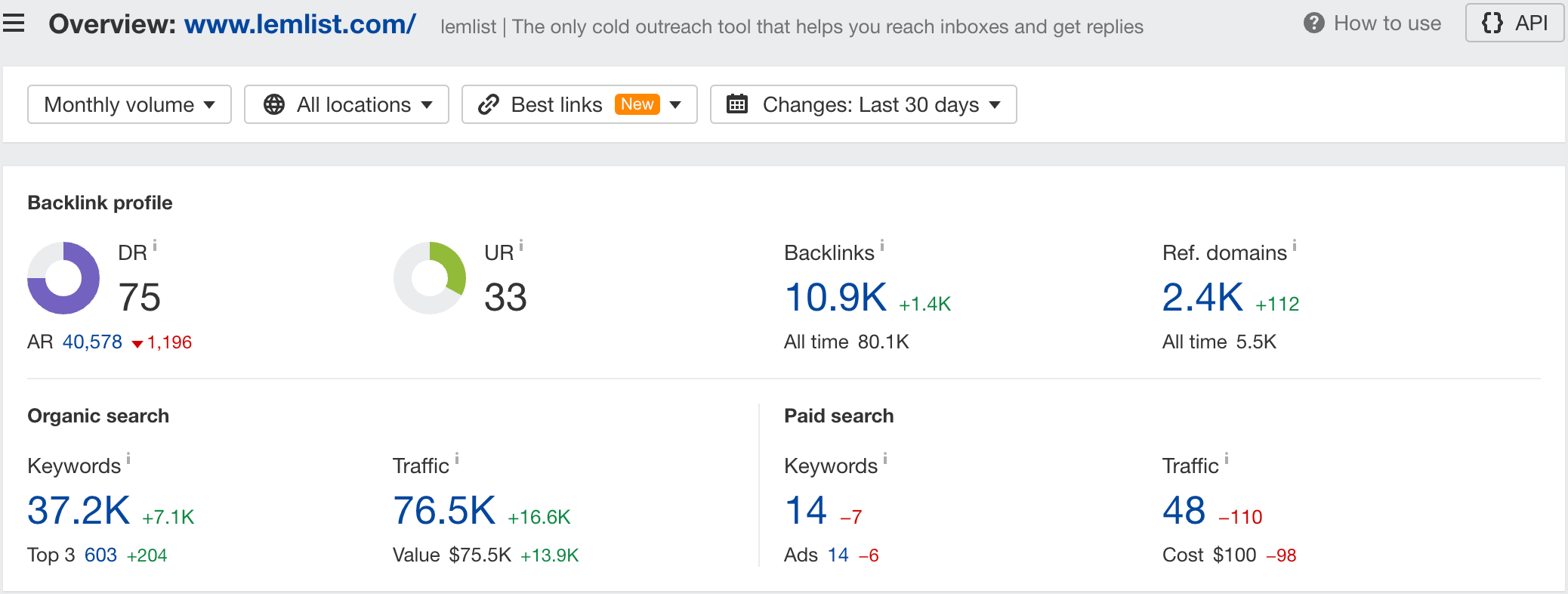
Task: Click the Paid search Traffic info icon
Action: click(x=1227, y=459)
